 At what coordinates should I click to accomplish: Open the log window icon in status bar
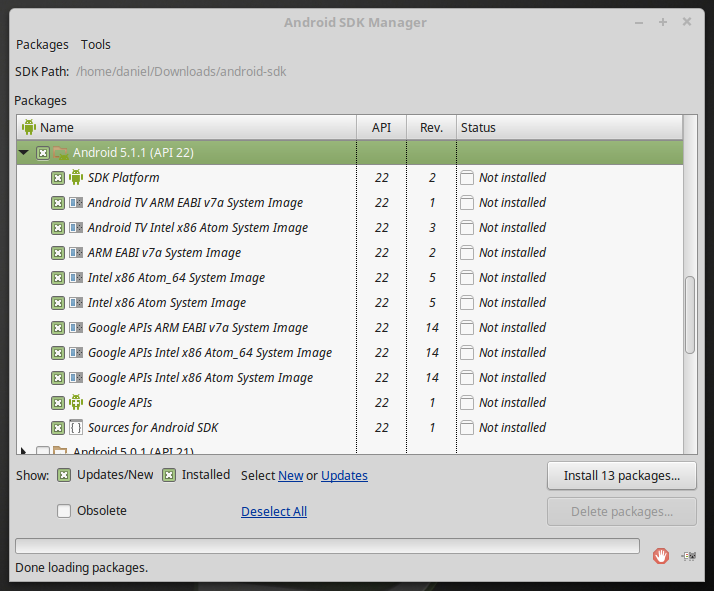click(688, 556)
